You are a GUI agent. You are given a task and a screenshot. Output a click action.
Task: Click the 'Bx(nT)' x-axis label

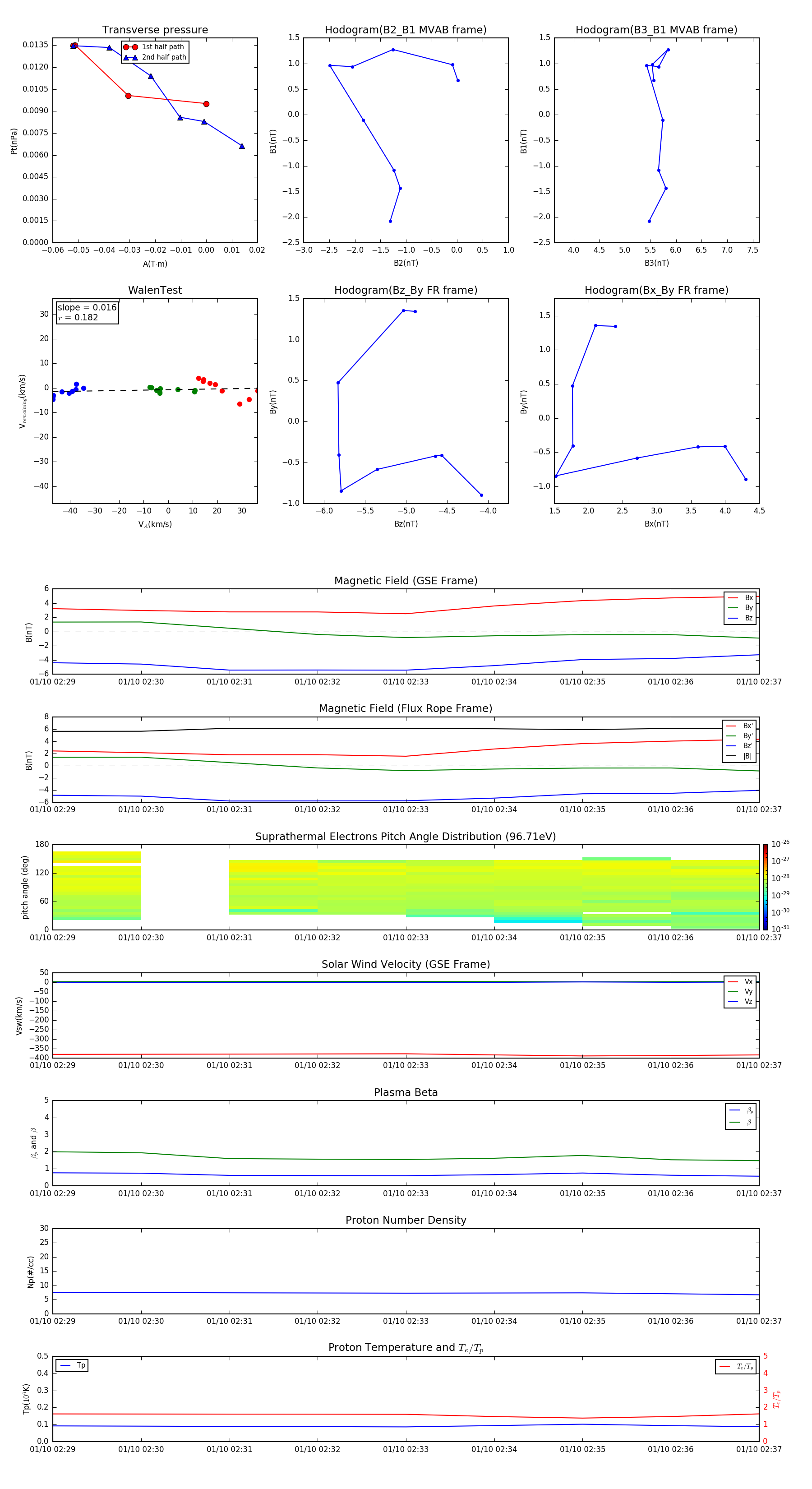(x=656, y=524)
